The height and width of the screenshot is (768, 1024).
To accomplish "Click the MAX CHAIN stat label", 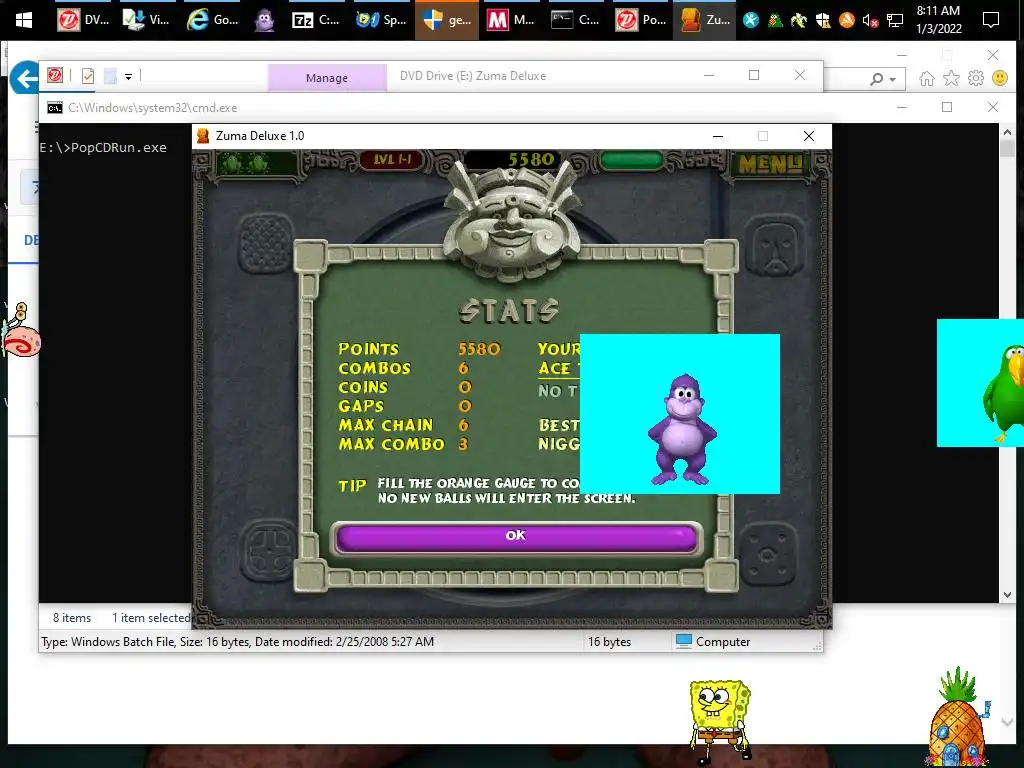I will pyautogui.click(x=386, y=425).
